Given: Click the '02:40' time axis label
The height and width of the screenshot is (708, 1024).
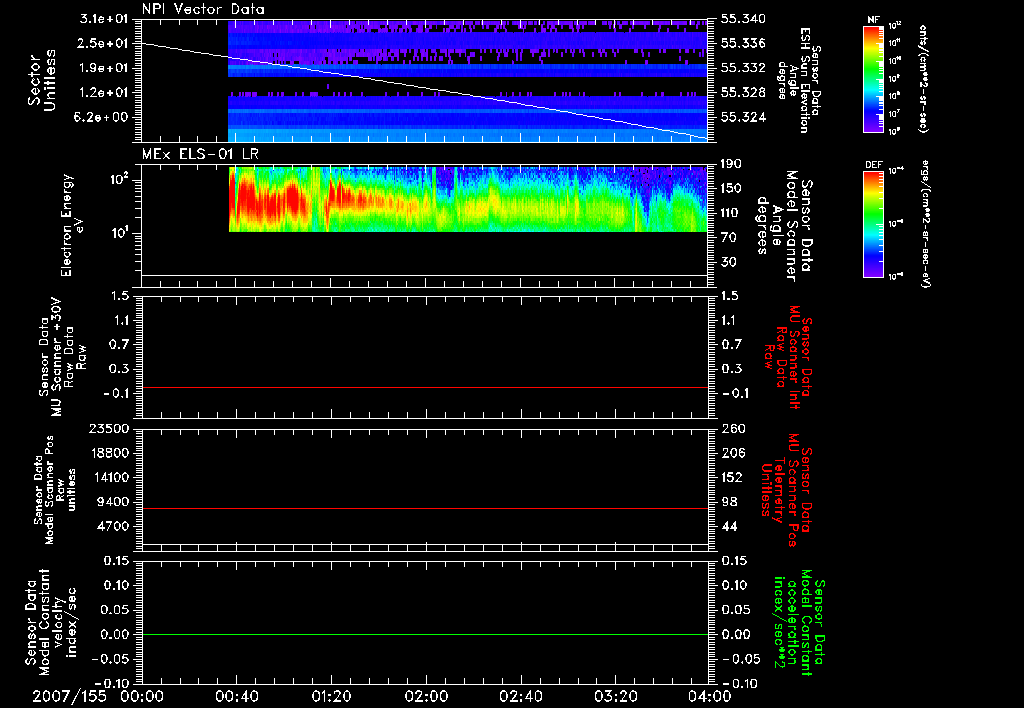Looking at the screenshot, I should tap(520, 697).
